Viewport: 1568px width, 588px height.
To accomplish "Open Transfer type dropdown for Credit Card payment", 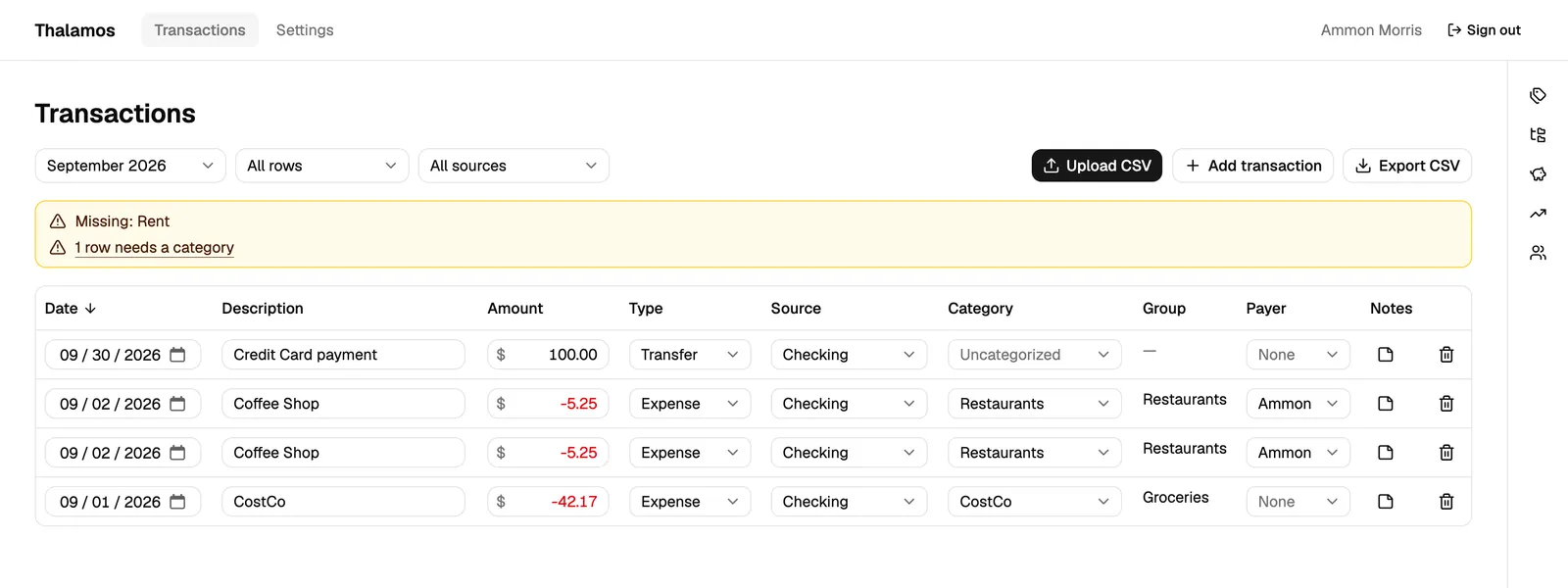I will (x=690, y=355).
